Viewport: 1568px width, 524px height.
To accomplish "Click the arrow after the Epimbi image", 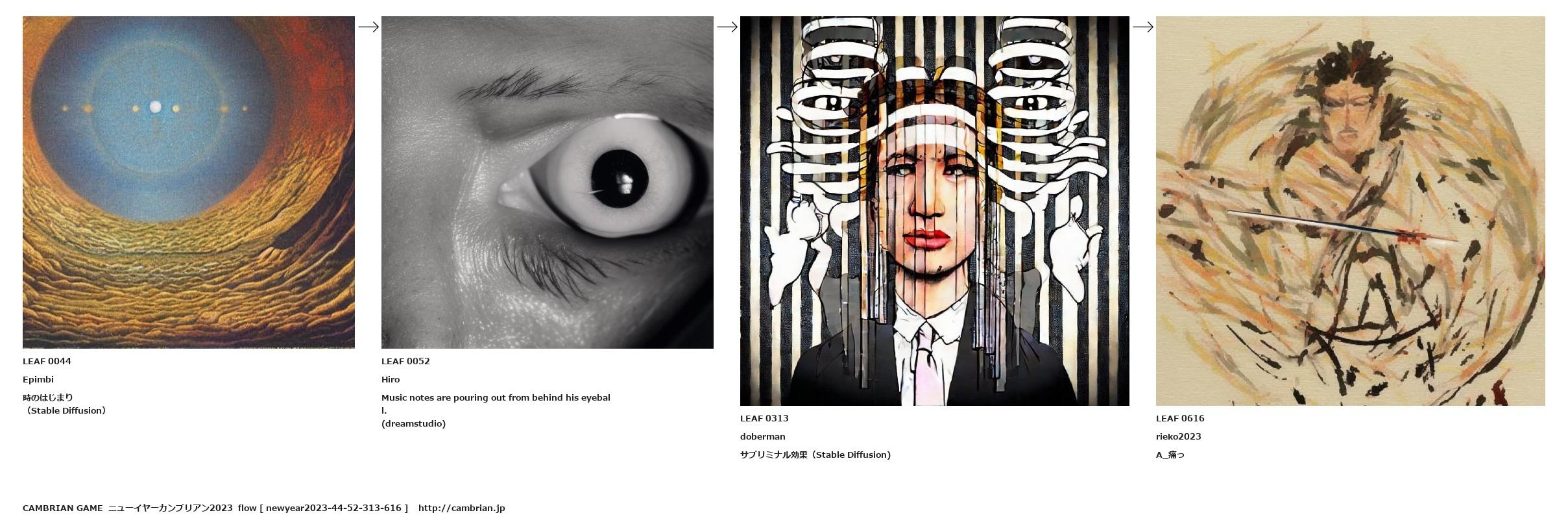I will coord(368,27).
